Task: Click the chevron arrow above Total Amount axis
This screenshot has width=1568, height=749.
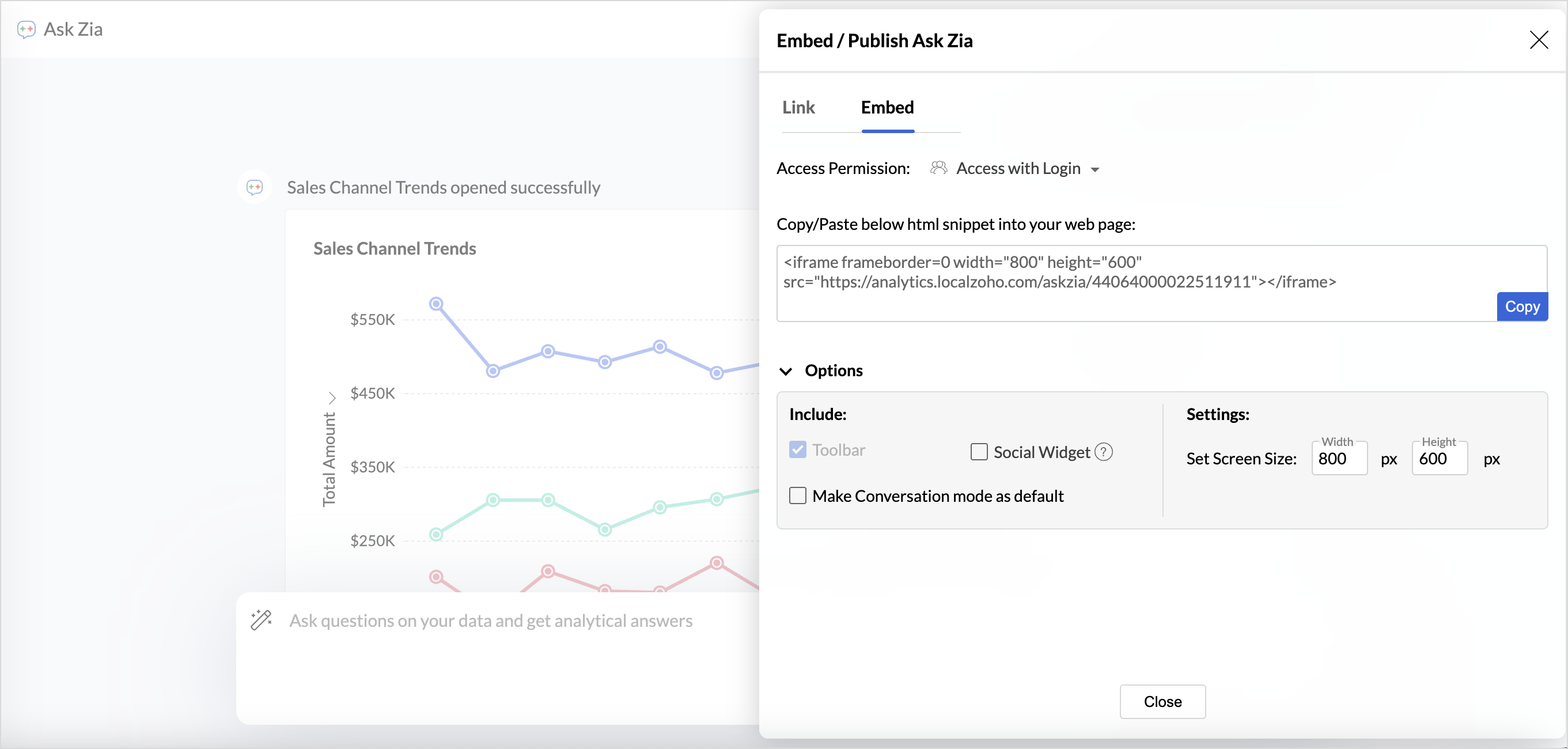Action: click(x=332, y=398)
